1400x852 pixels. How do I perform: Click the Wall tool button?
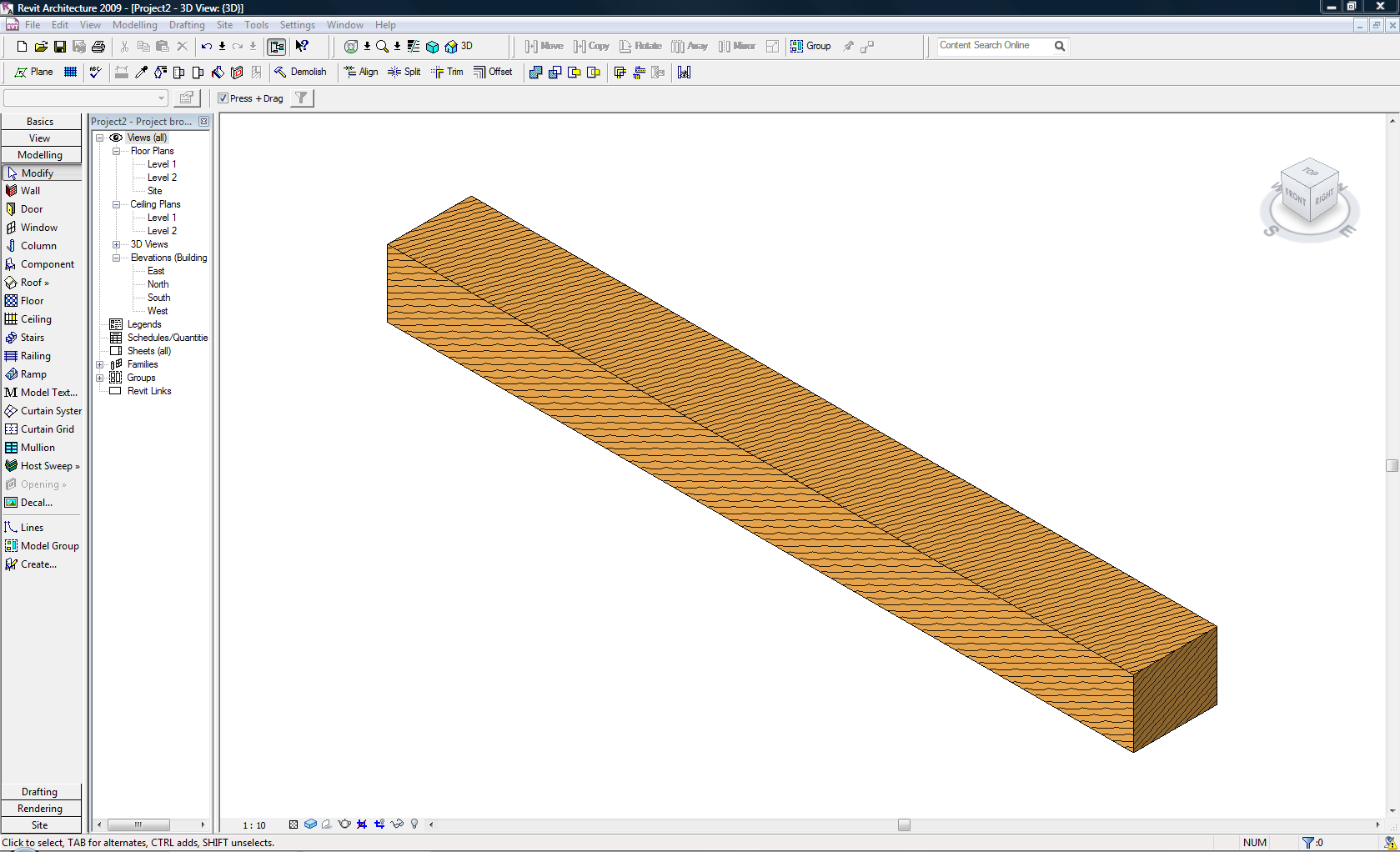coord(29,190)
